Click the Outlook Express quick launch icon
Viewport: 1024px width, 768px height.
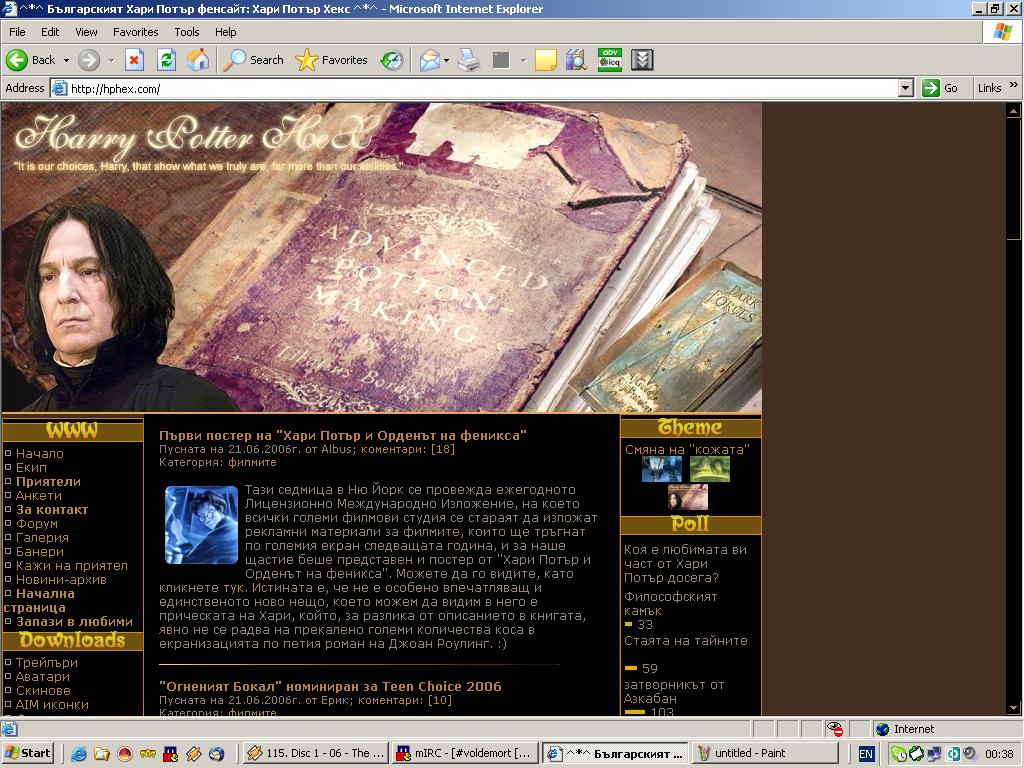(x=217, y=754)
